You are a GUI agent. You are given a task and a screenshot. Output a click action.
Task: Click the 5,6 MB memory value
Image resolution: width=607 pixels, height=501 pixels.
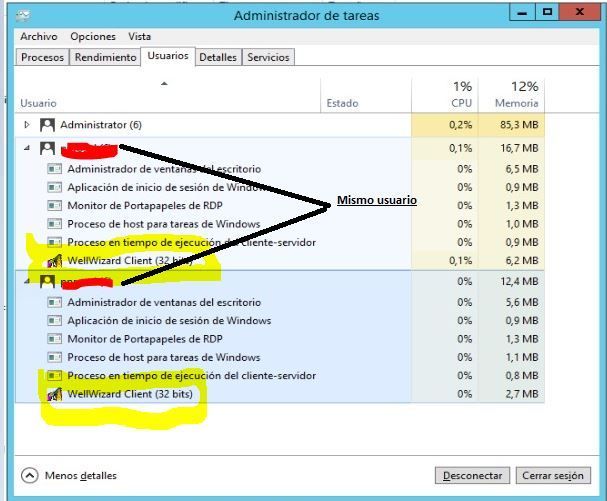(x=522, y=302)
